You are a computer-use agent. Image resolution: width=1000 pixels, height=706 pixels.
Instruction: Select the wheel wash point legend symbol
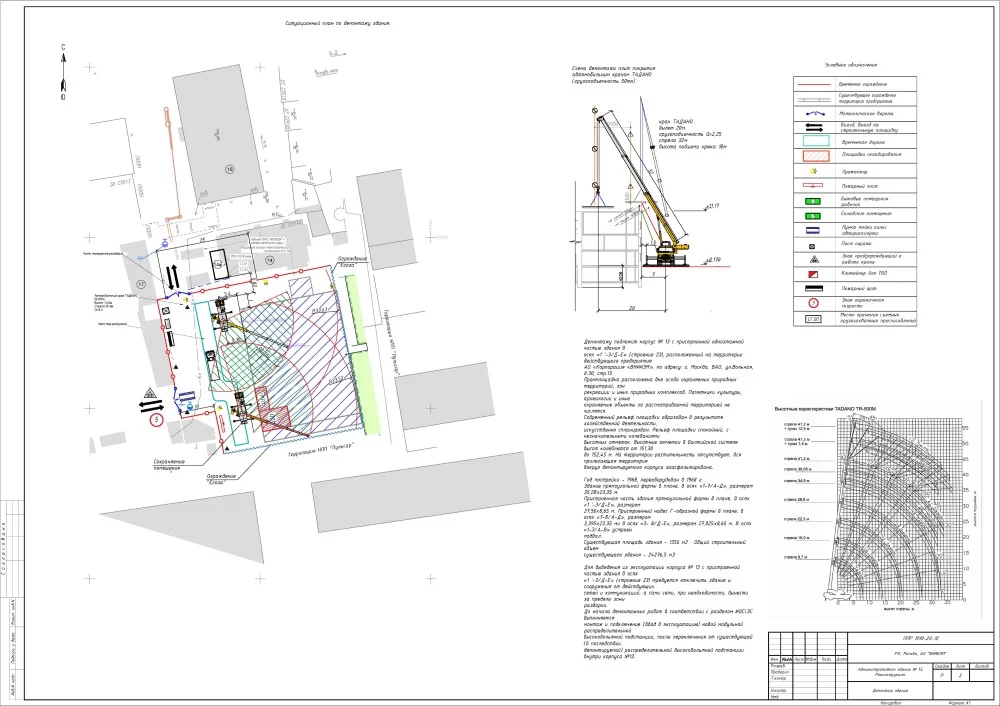813,229
